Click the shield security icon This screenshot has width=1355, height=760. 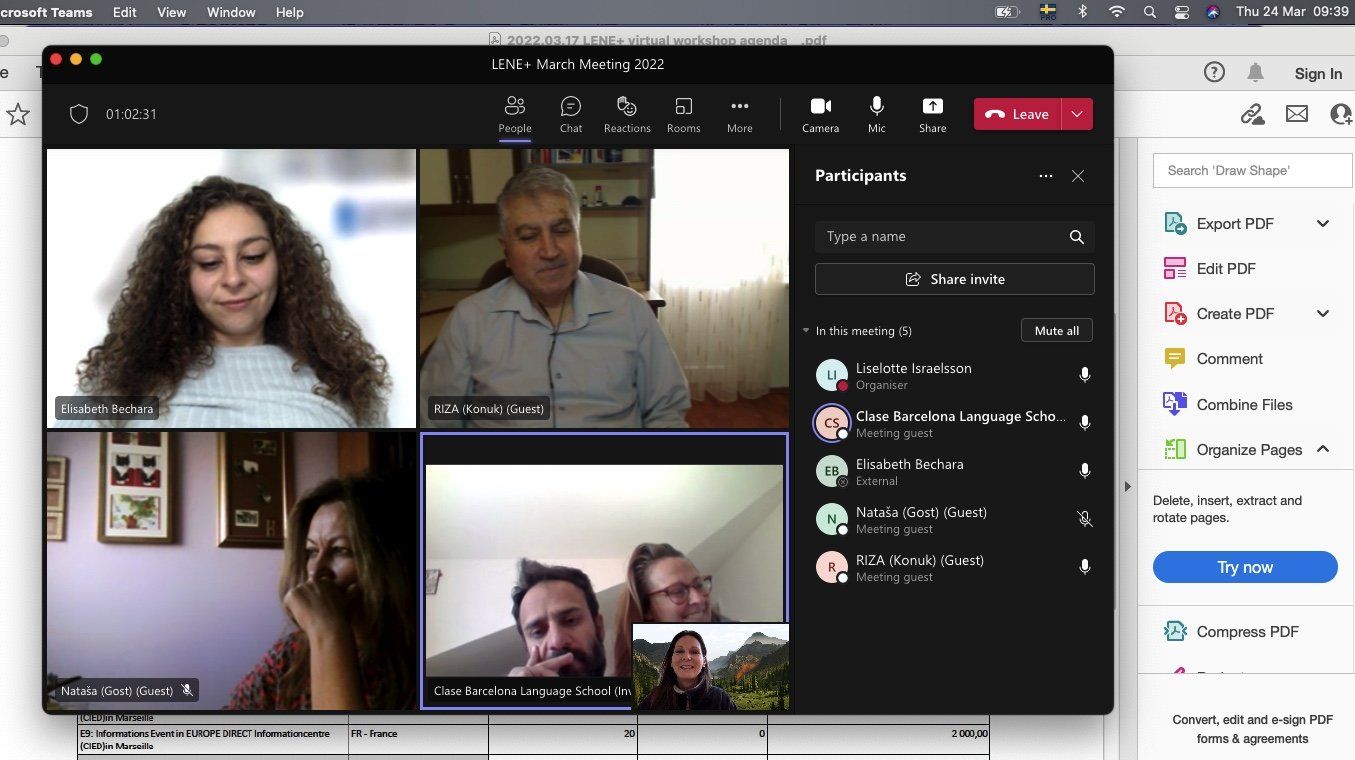(79, 114)
